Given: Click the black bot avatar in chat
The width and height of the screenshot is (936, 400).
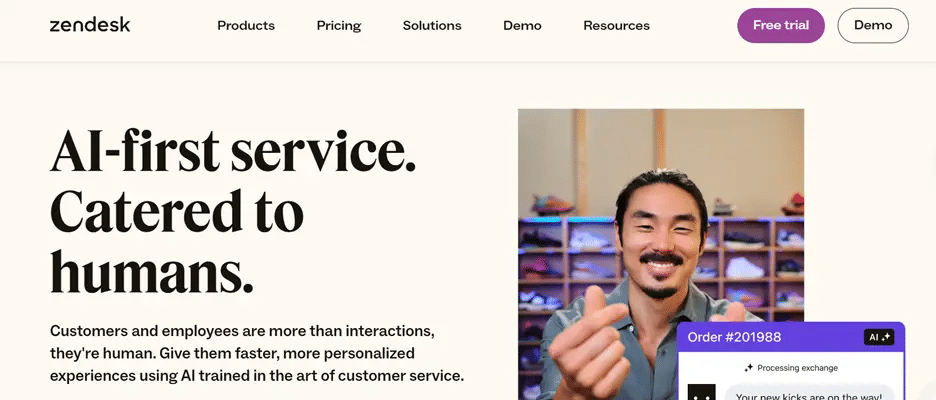Looking at the screenshot, I should pos(701,392).
